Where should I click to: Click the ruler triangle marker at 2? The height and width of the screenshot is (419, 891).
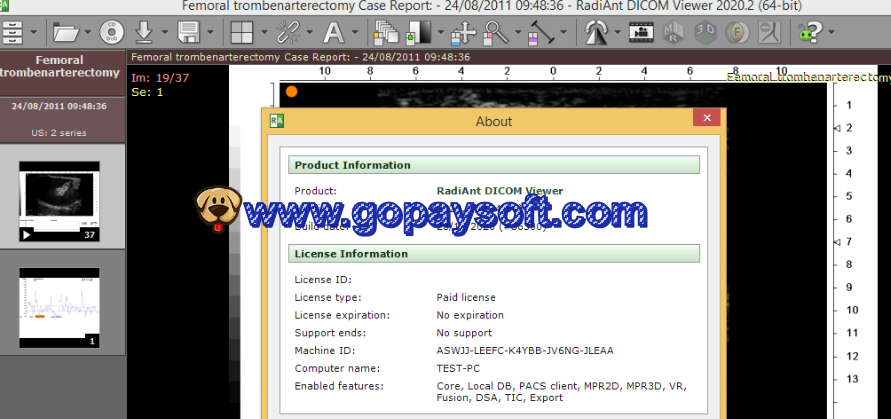pyautogui.click(x=836, y=128)
